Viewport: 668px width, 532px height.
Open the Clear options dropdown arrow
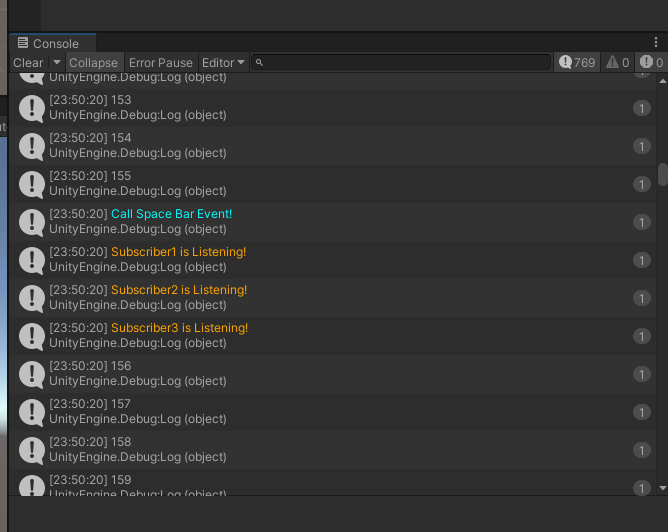click(57, 63)
